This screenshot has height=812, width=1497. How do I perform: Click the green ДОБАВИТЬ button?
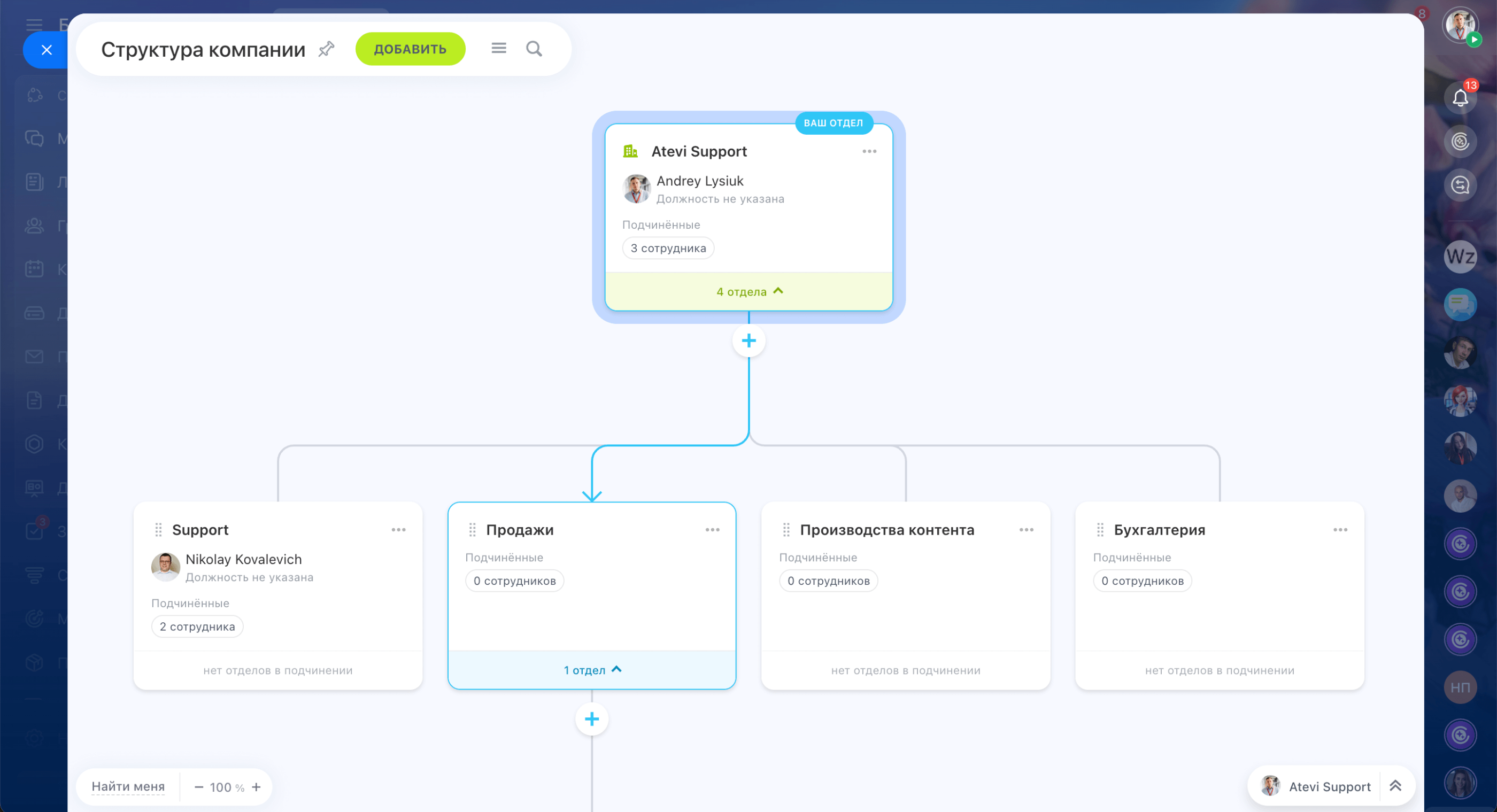[x=410, y=49]
